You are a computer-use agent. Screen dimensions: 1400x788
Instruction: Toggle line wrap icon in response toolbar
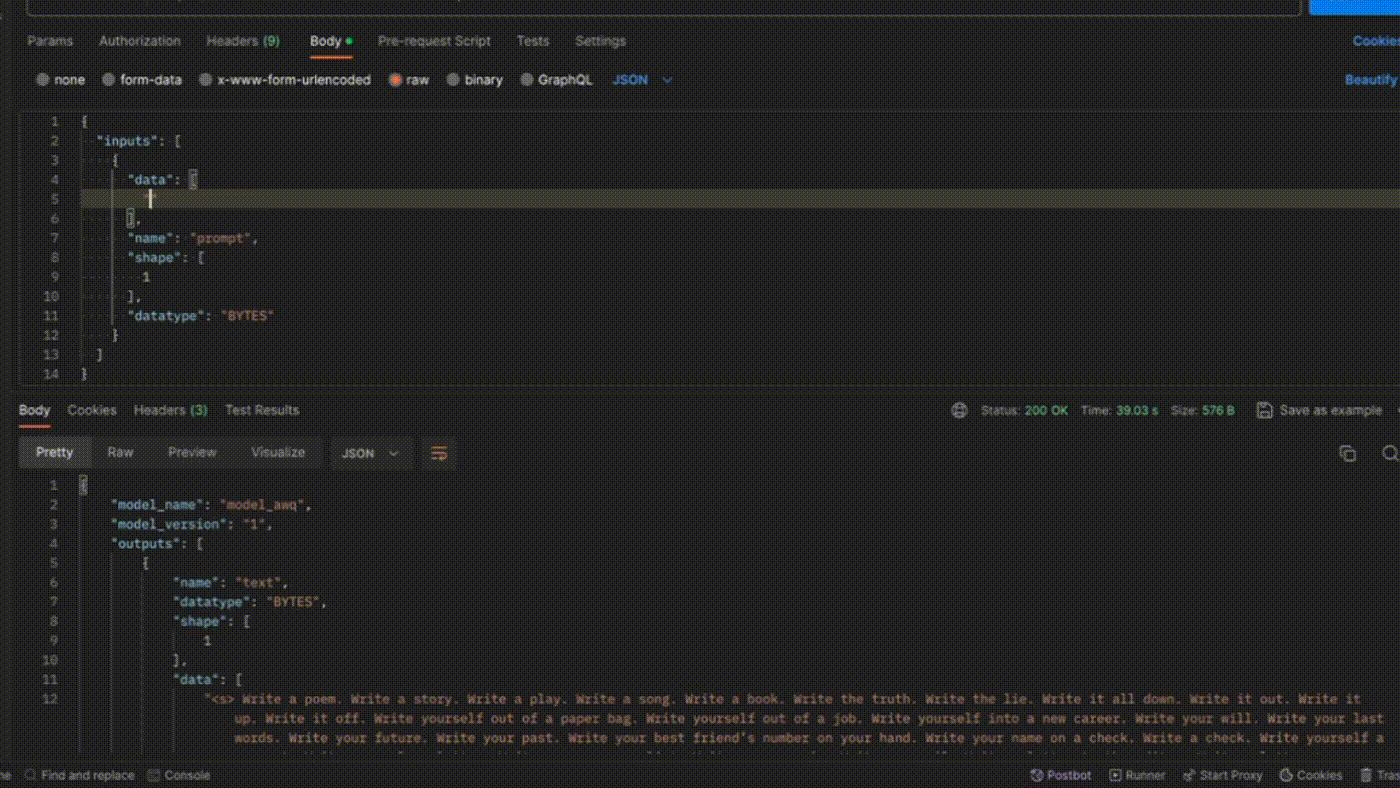[439, 453]
